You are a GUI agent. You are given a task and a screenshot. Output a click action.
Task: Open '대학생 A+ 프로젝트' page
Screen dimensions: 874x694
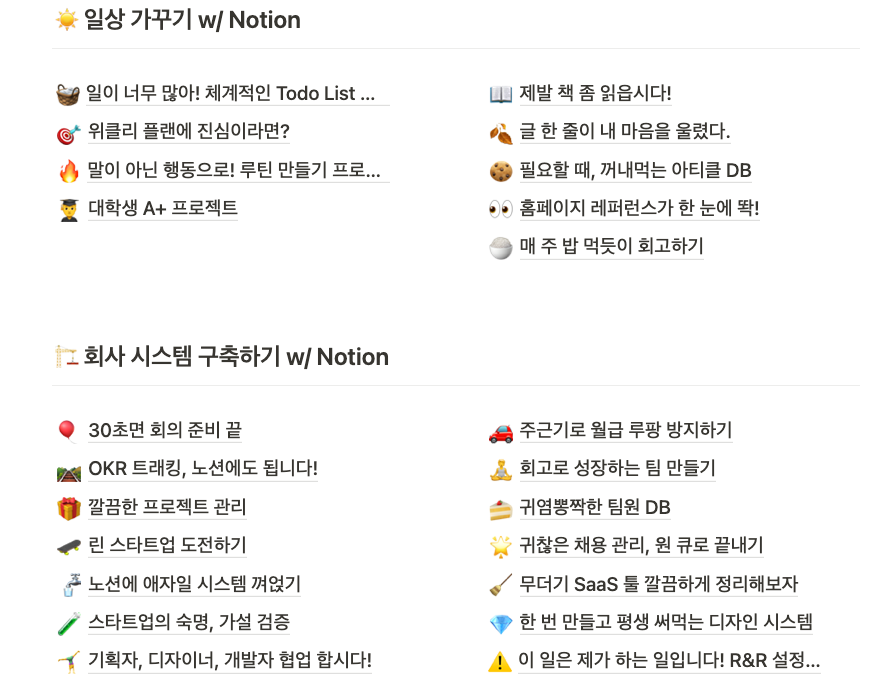[163, 208]
